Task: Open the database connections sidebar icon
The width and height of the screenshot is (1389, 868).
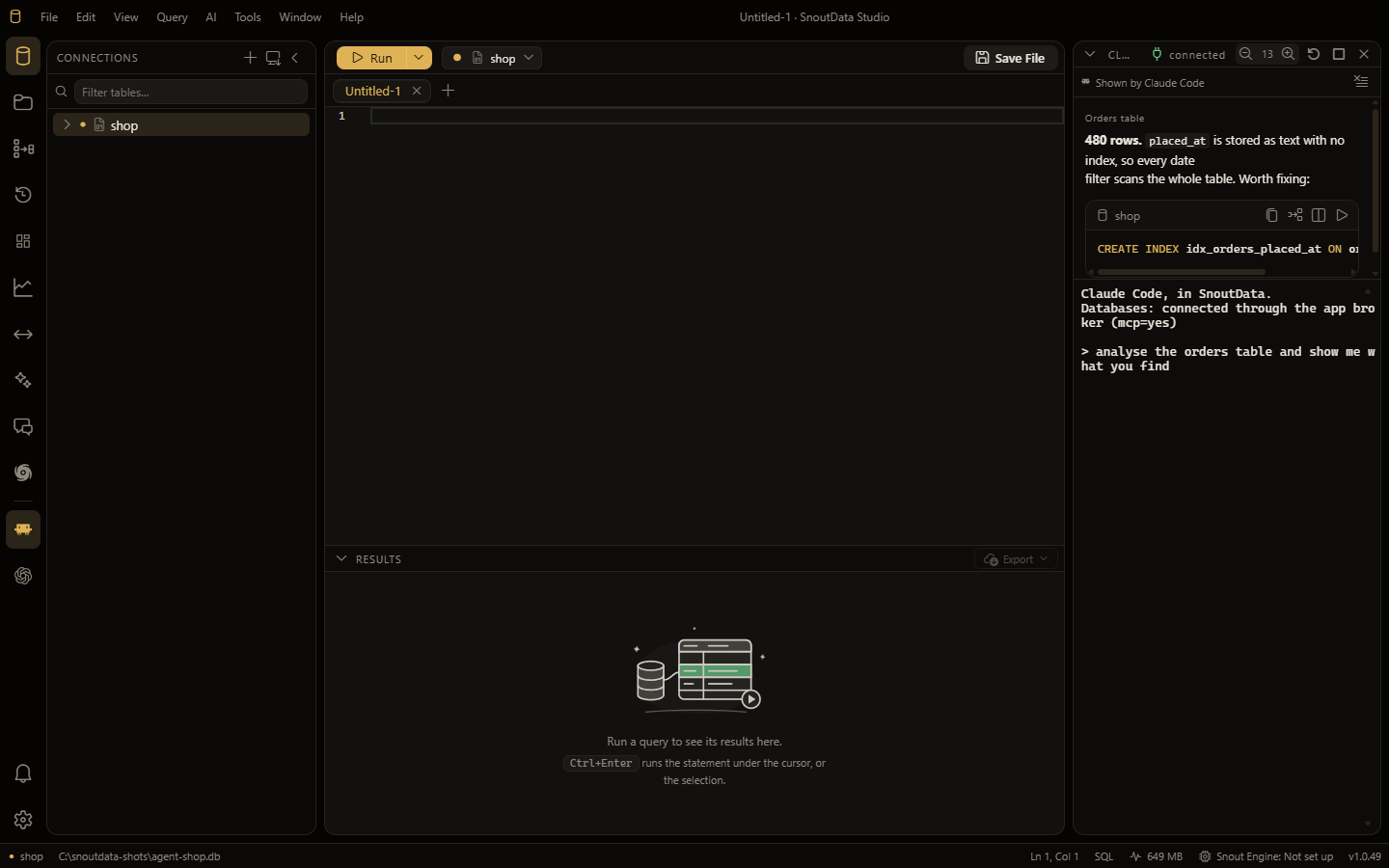Action: 23,56
